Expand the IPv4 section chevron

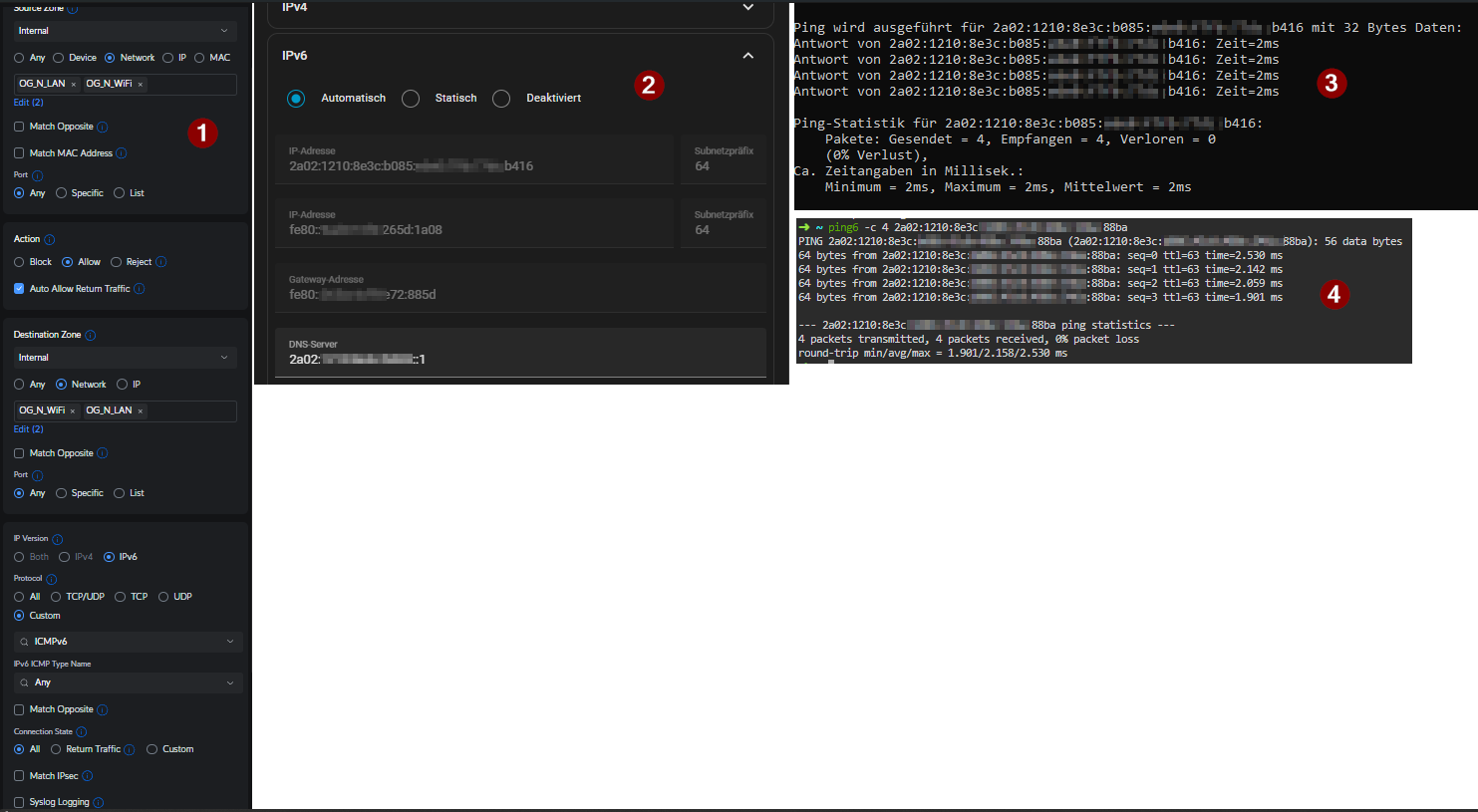click(748, 7)
